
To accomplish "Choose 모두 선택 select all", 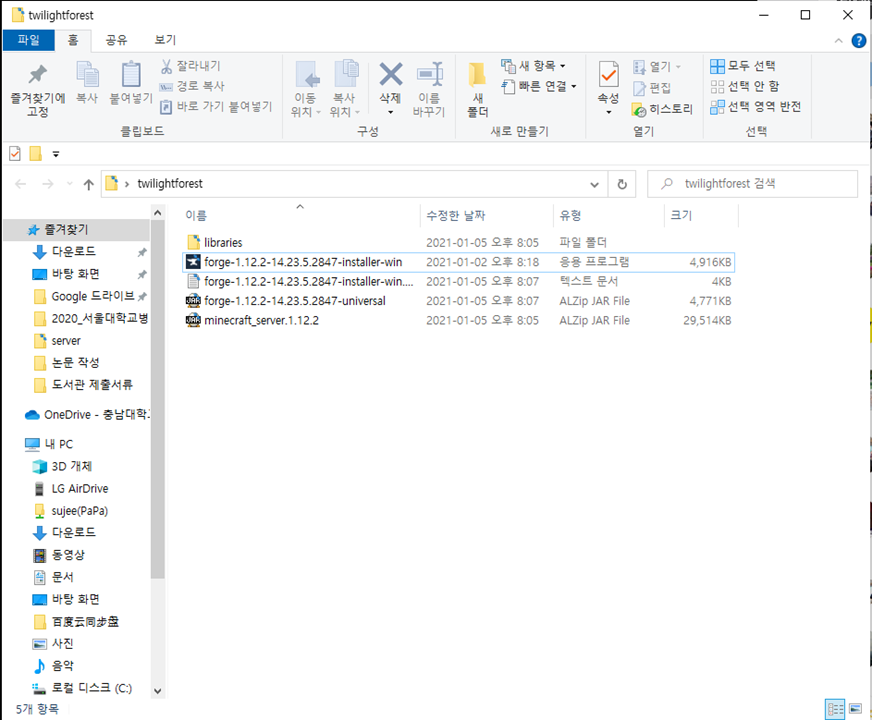I will 743,66.
